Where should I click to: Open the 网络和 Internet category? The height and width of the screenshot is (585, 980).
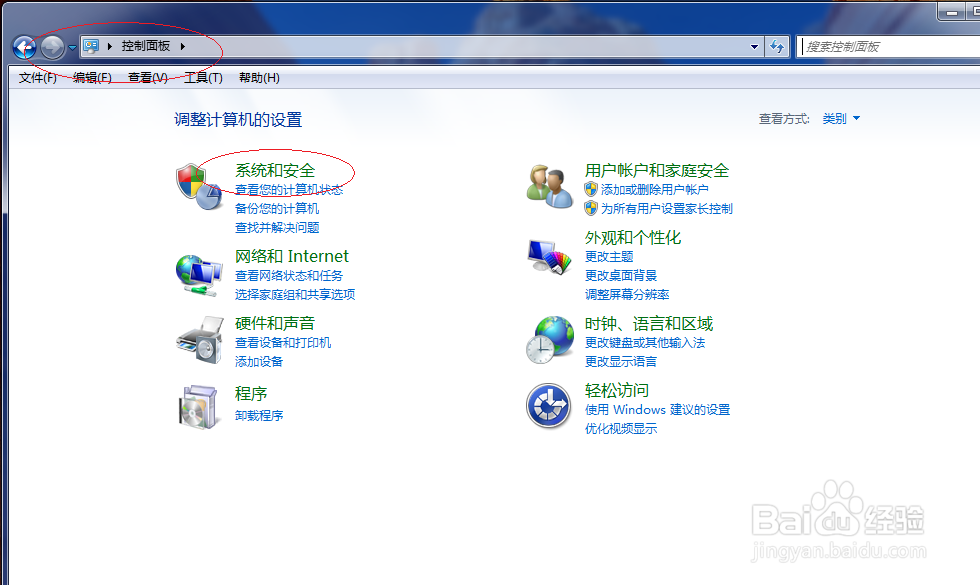pos(292,256)
